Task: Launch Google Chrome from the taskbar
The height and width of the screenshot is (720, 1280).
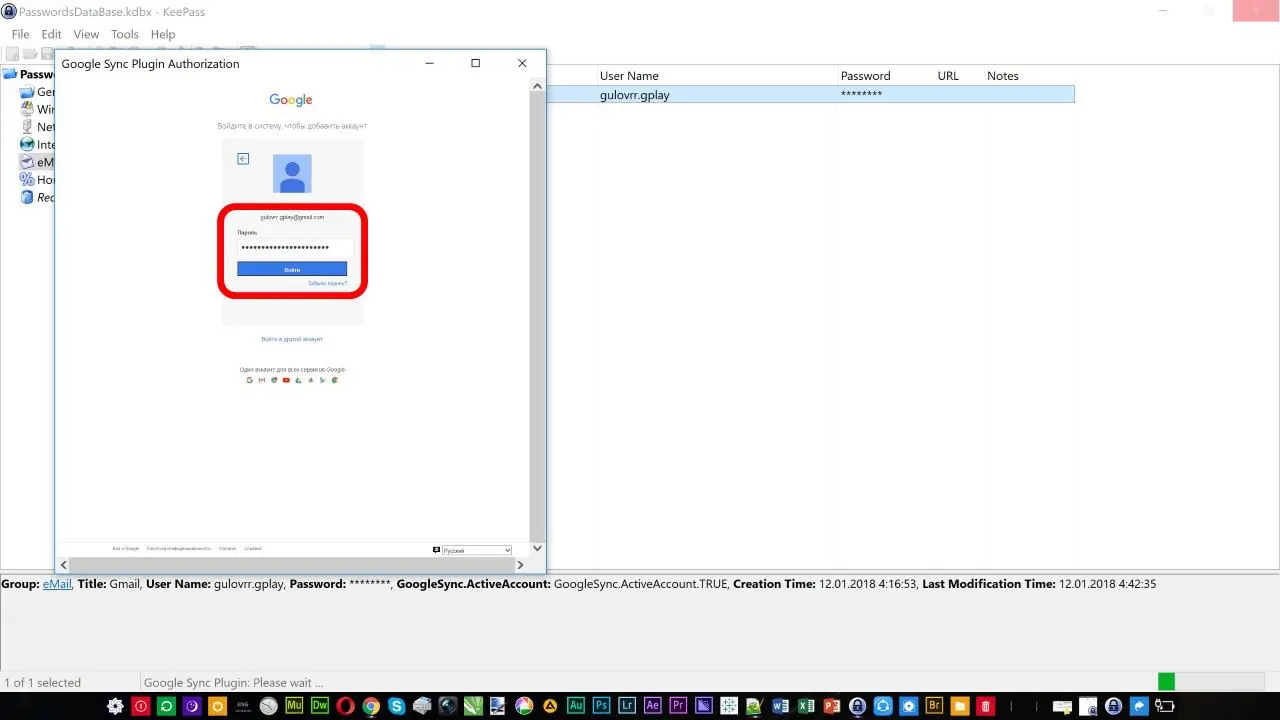Action: [371, 706]
